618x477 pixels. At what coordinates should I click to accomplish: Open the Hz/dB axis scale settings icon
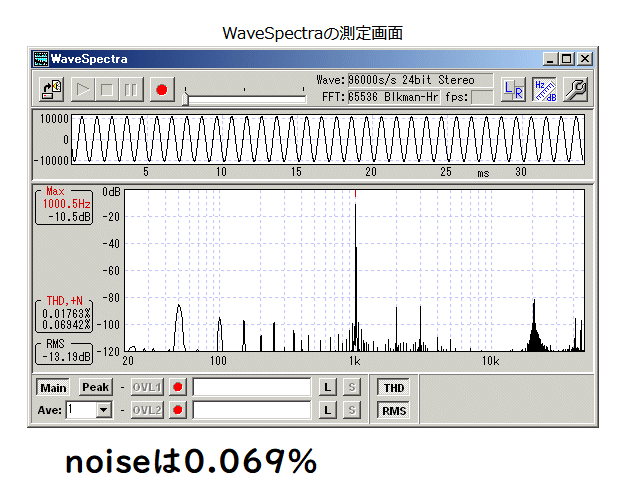(544, 90)
